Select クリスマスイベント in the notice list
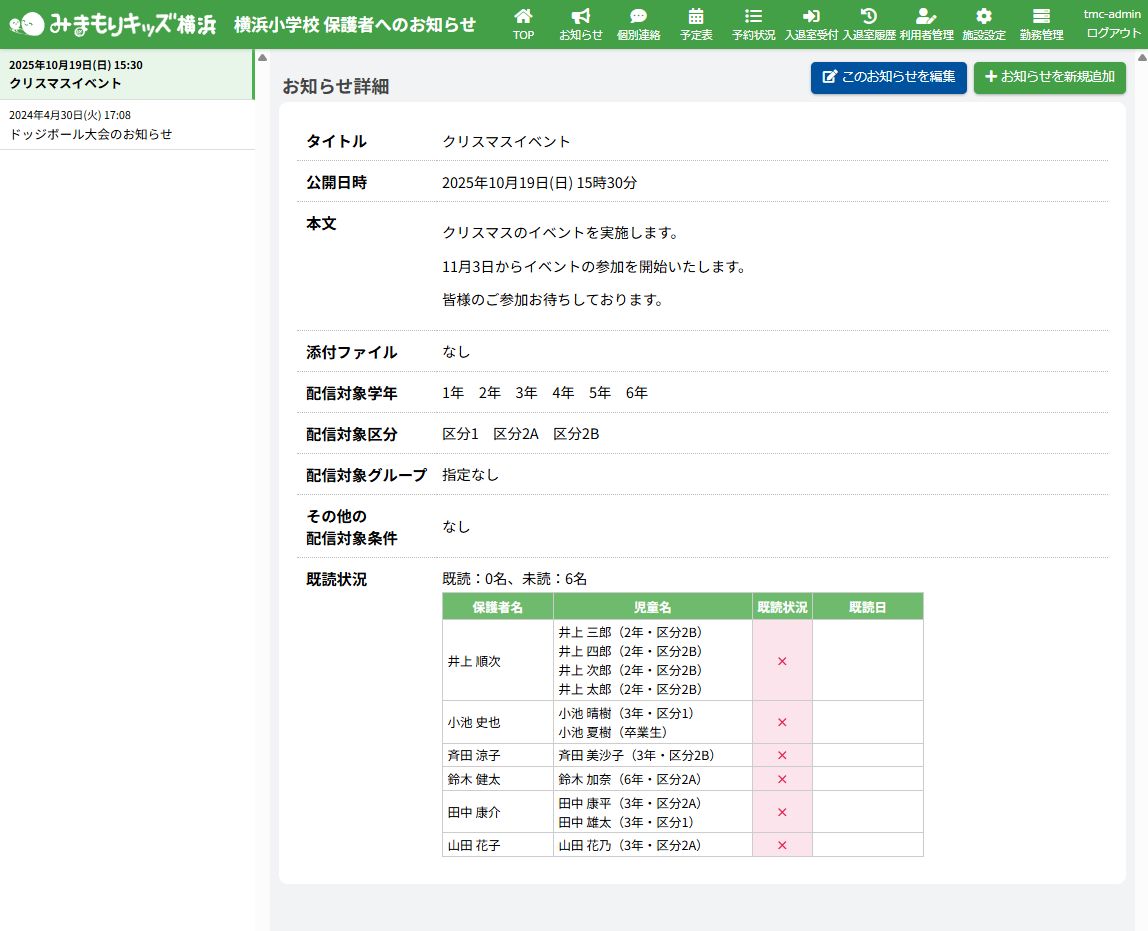Screen dimensions: 1148x931 (127, 74)
